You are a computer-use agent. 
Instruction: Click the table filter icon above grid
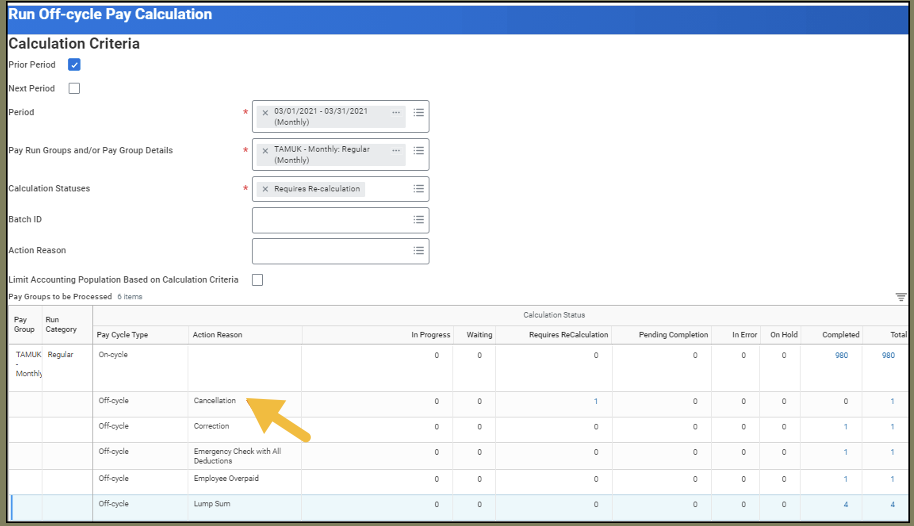pos(901,297)
